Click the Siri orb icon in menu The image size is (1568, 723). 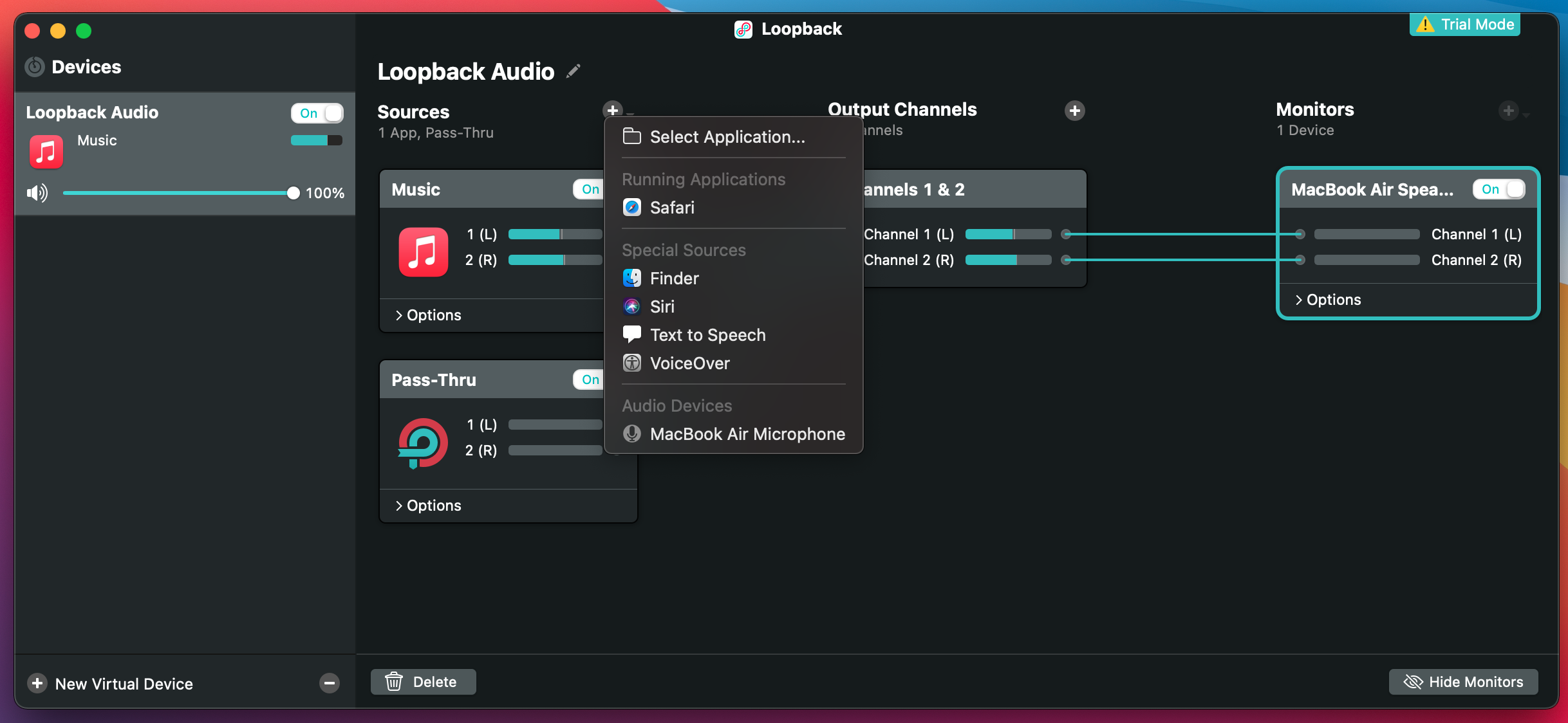pyautogui.click(x=632, y=306)
